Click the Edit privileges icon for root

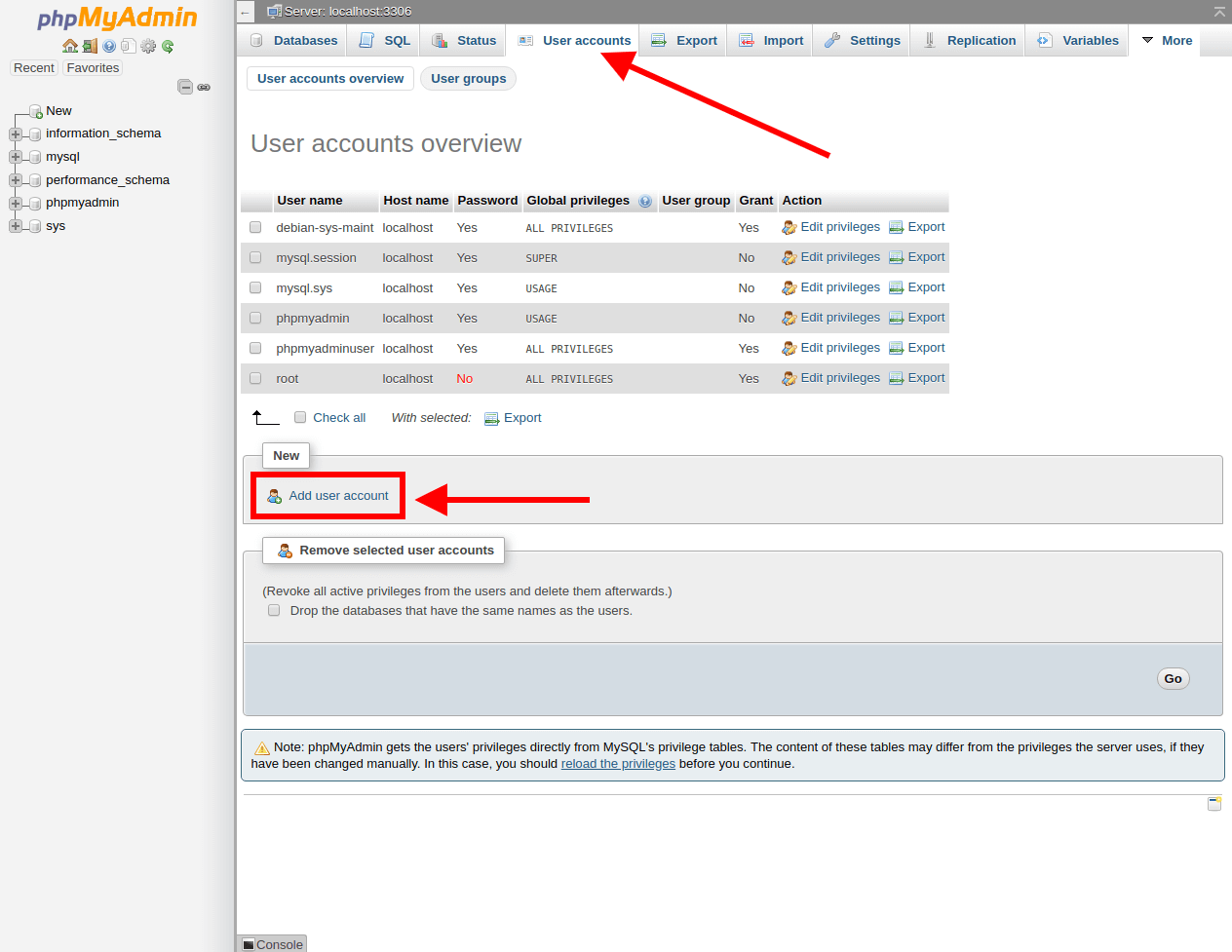[x=789, y=379]
